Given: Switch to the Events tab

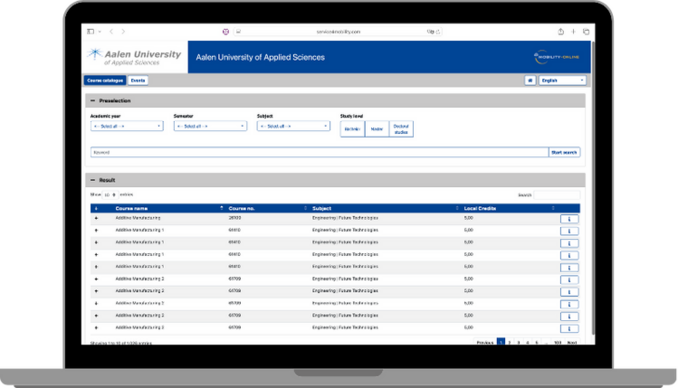Looking at the screenshot, I should coord(138,80).
